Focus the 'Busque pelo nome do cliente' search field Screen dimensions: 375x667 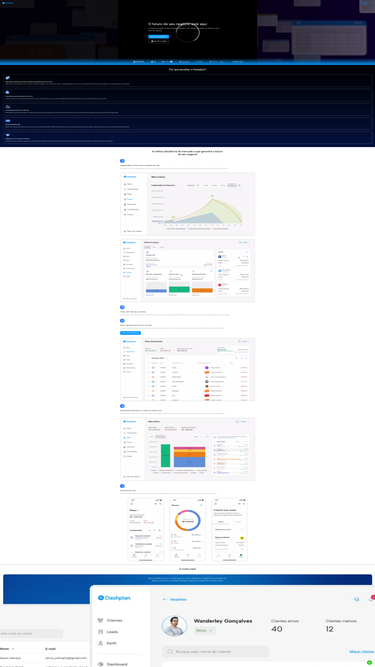click(x=216, y=652)
